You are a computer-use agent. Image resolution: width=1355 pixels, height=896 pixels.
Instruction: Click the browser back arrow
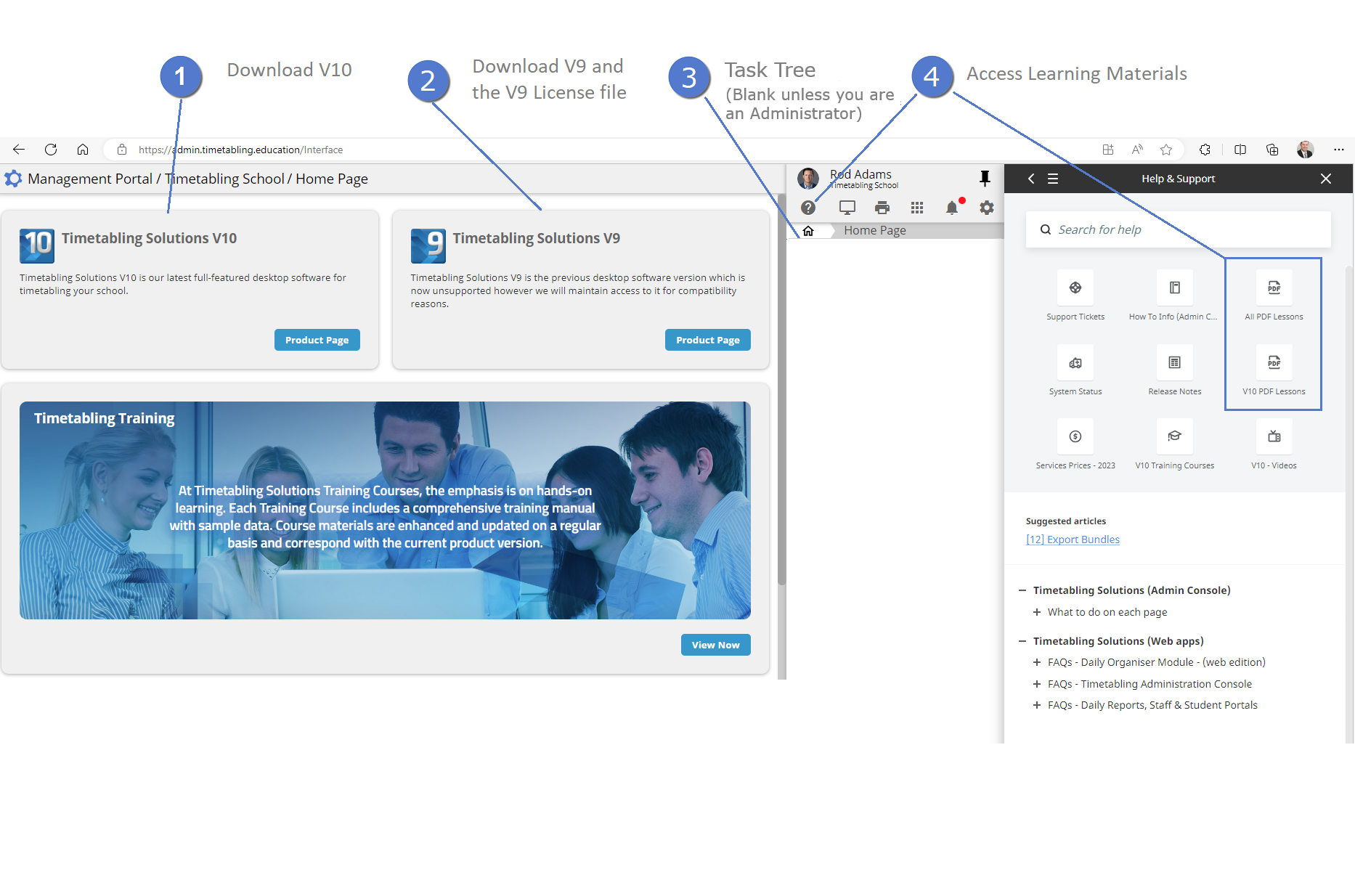[x=19, y=150]
